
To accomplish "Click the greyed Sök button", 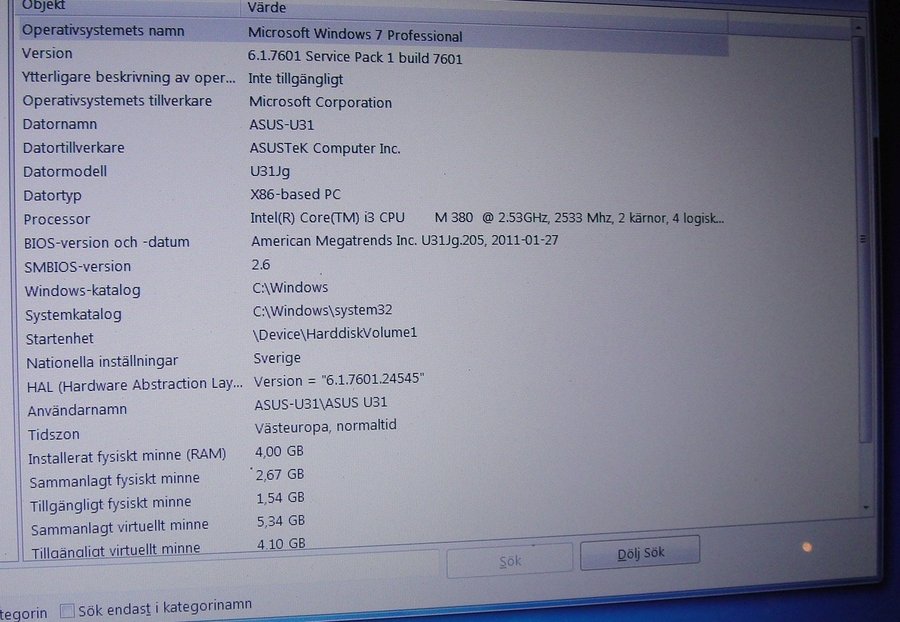I will pos(510,560).
